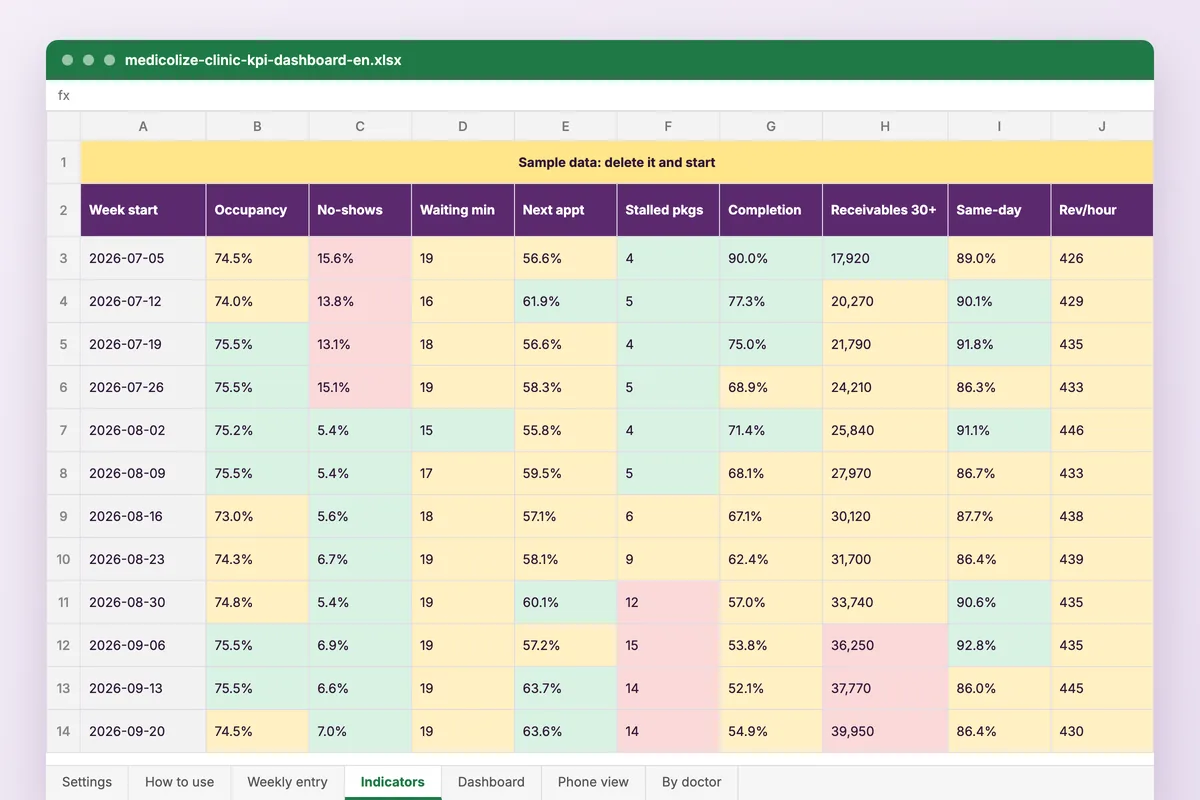Select the stalled pkgs cell 15

click(x=668, y=645)
